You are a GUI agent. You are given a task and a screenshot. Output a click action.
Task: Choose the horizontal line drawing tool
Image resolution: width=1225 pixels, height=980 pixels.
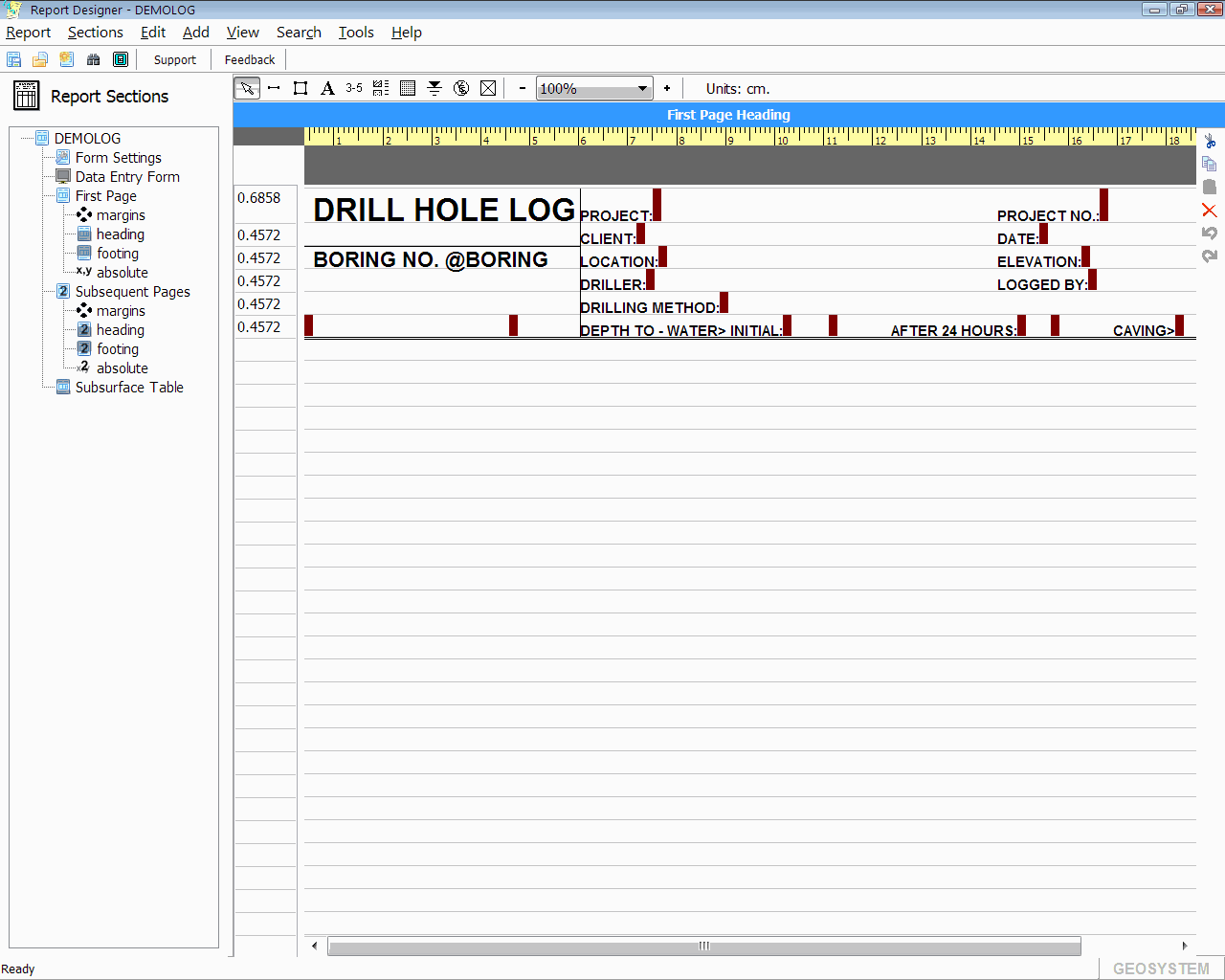click(x=274, y=88)
